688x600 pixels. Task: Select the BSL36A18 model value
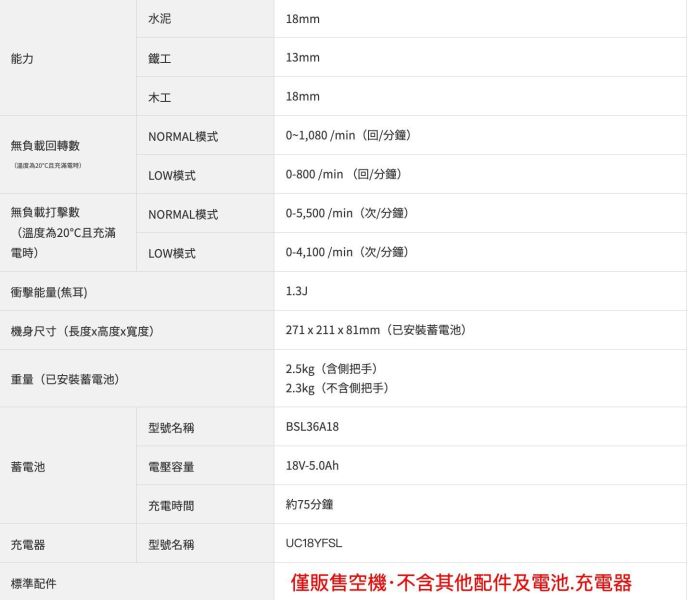[x=312, y=427]
